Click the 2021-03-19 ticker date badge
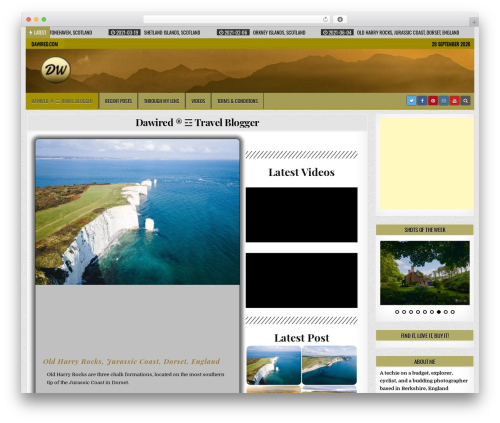The height and width of the screenshot is (423, 500). (124, 33)
